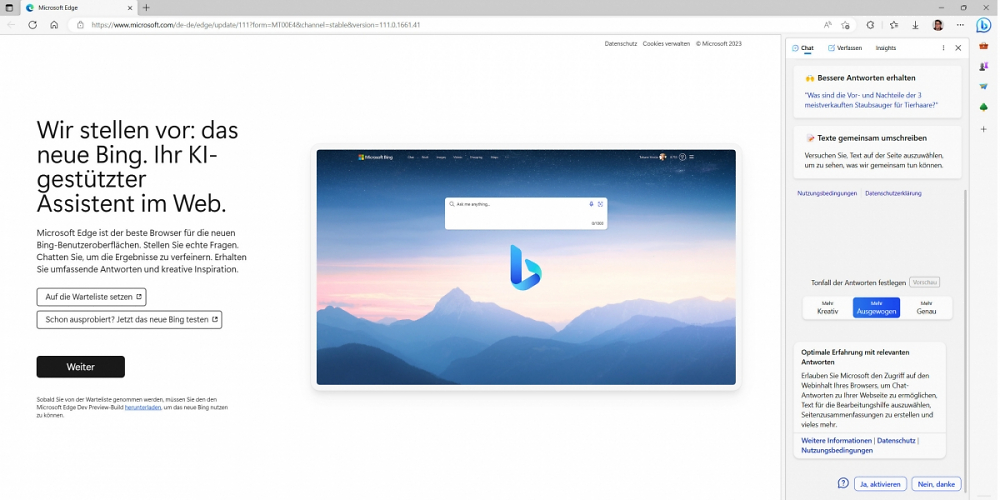The height and width of the screenshot is (500, 1000).
Task: Open the Downloads icon
Action: point(915,25)
